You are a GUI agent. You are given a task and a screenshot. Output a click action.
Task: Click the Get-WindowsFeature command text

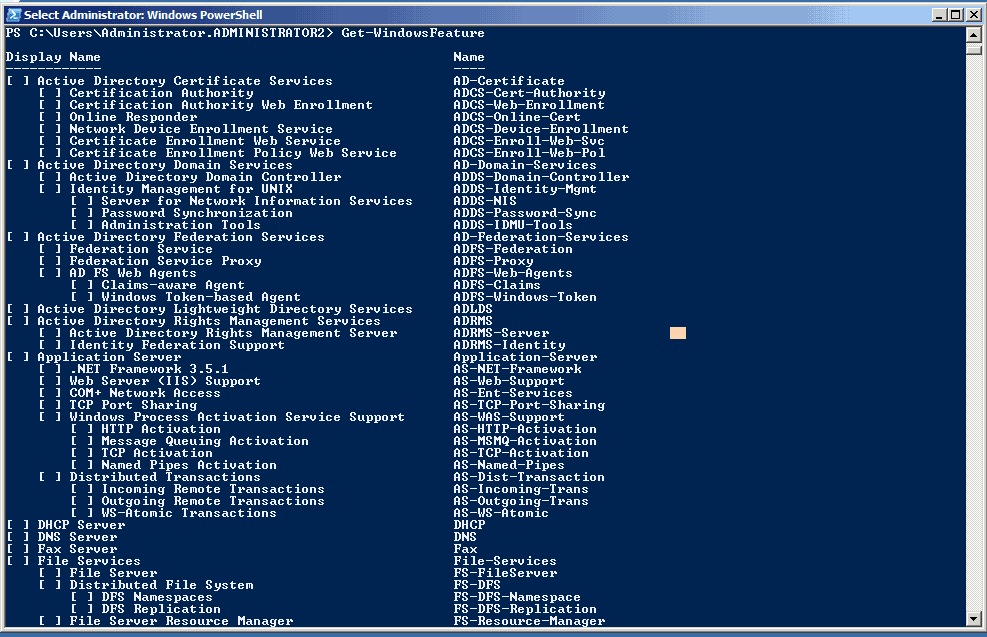click(x=413, y=33)
